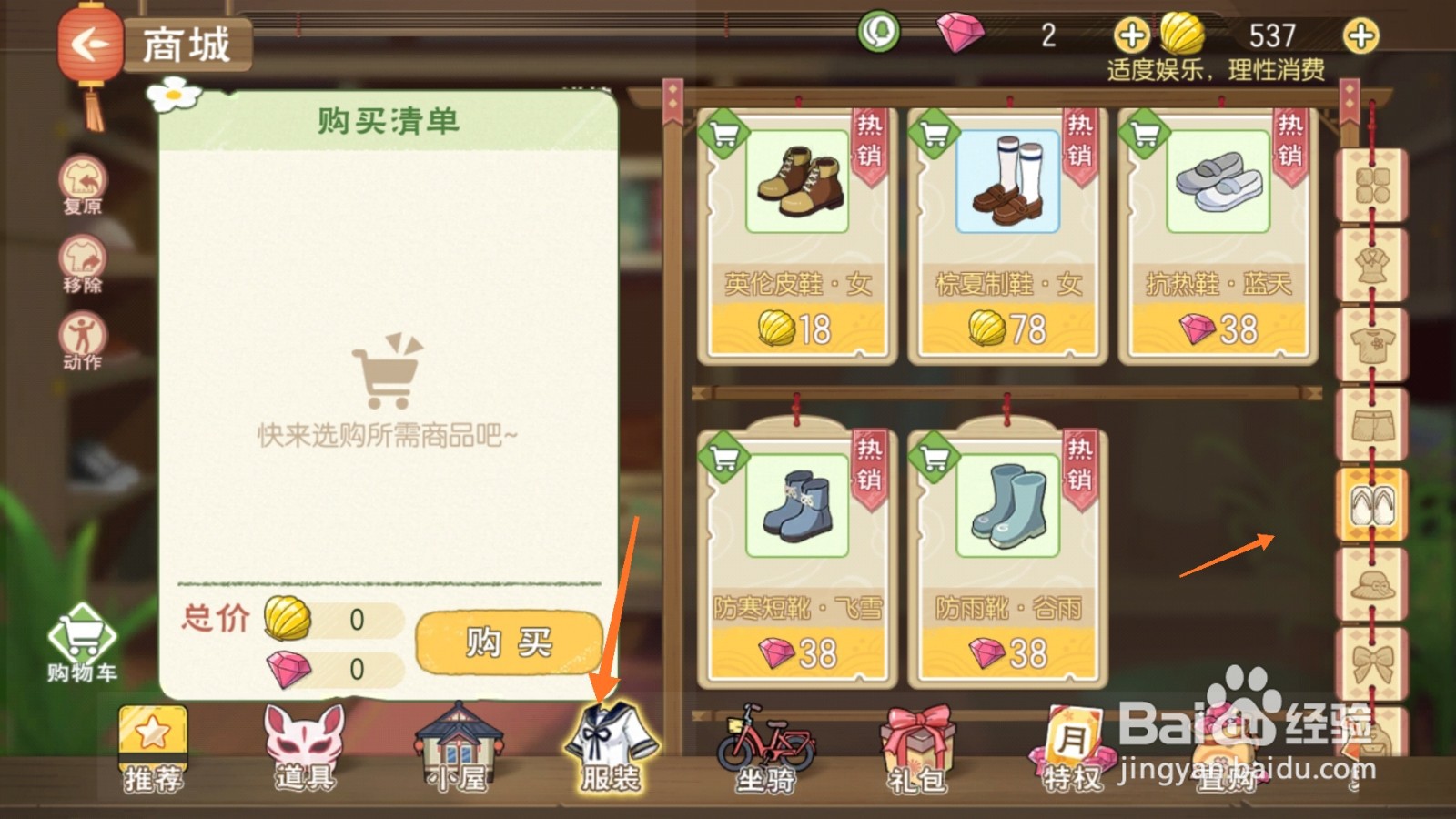Add more gold shells with plus button
Image resolution: width=1456 pixels, height=819 pixels.
tap(1361, 36)
